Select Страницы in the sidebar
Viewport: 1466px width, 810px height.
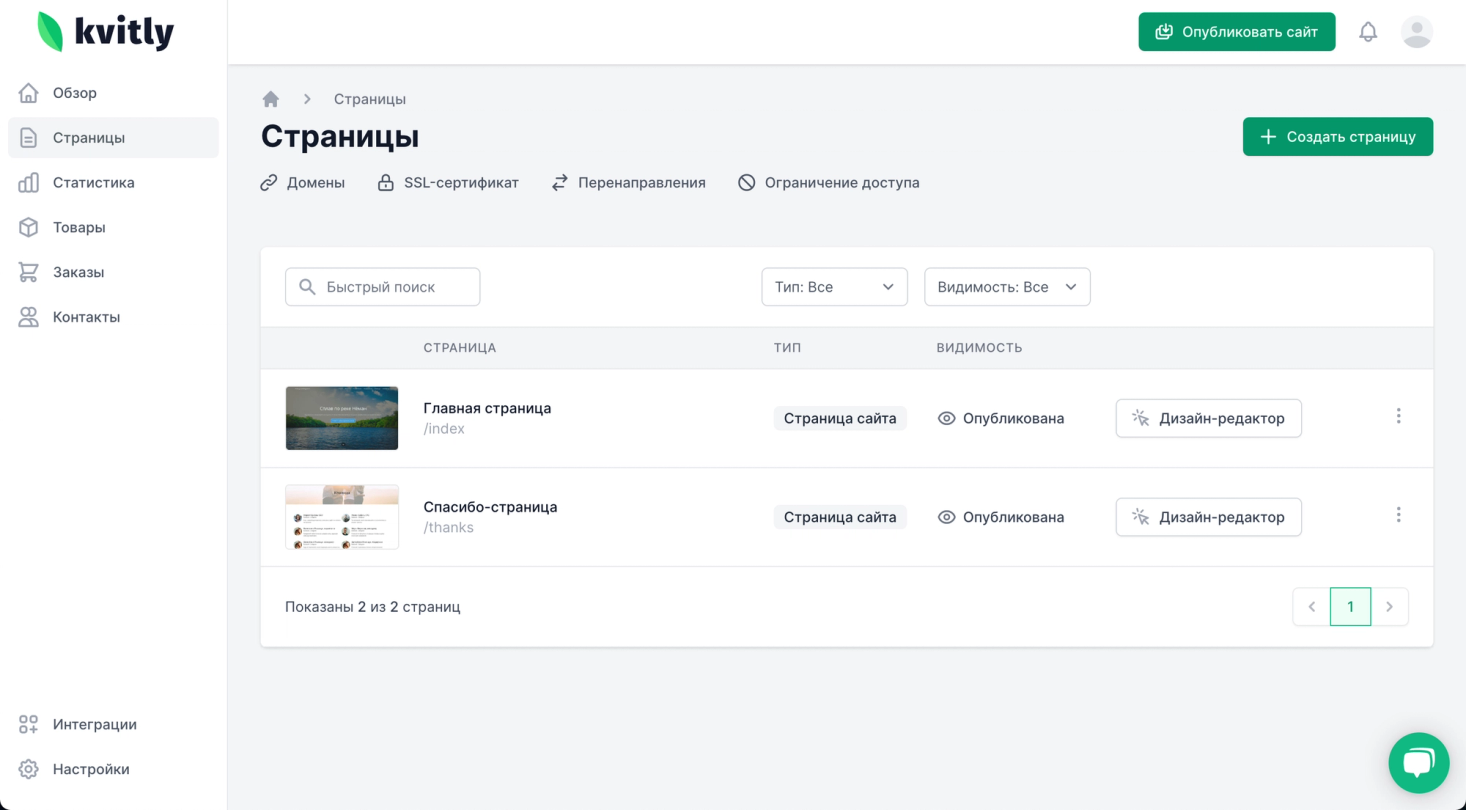(113, 138)
